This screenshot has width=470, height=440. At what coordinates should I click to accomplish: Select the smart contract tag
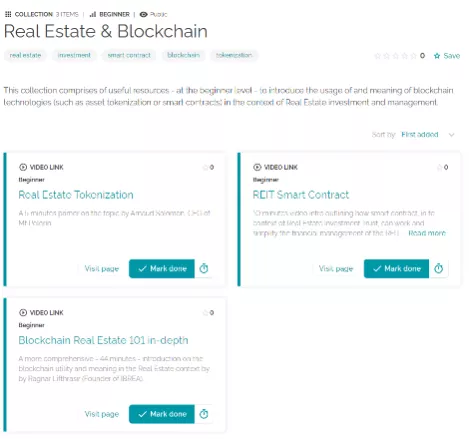(x=129, y=55)
